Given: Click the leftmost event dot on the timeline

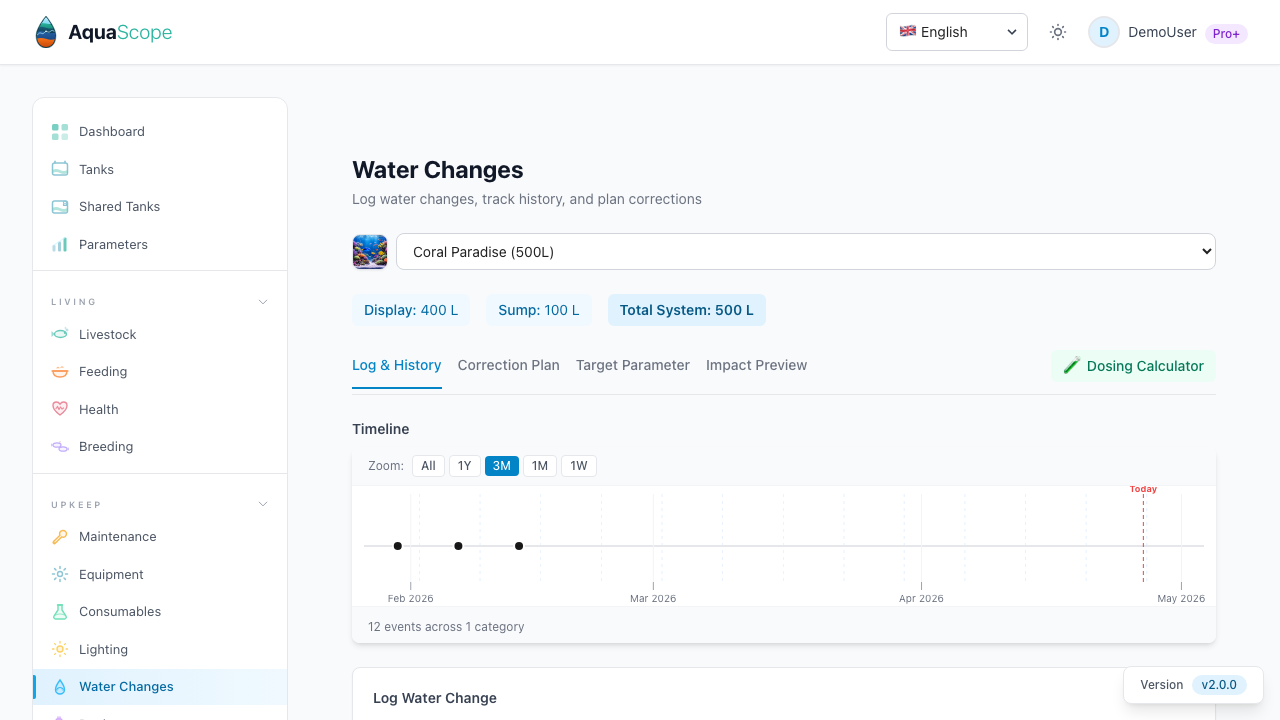Looking at the screenshot, I should point(397,546).
